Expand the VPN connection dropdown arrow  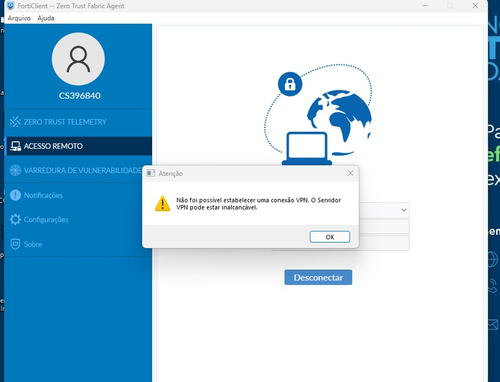click(404, 210)
